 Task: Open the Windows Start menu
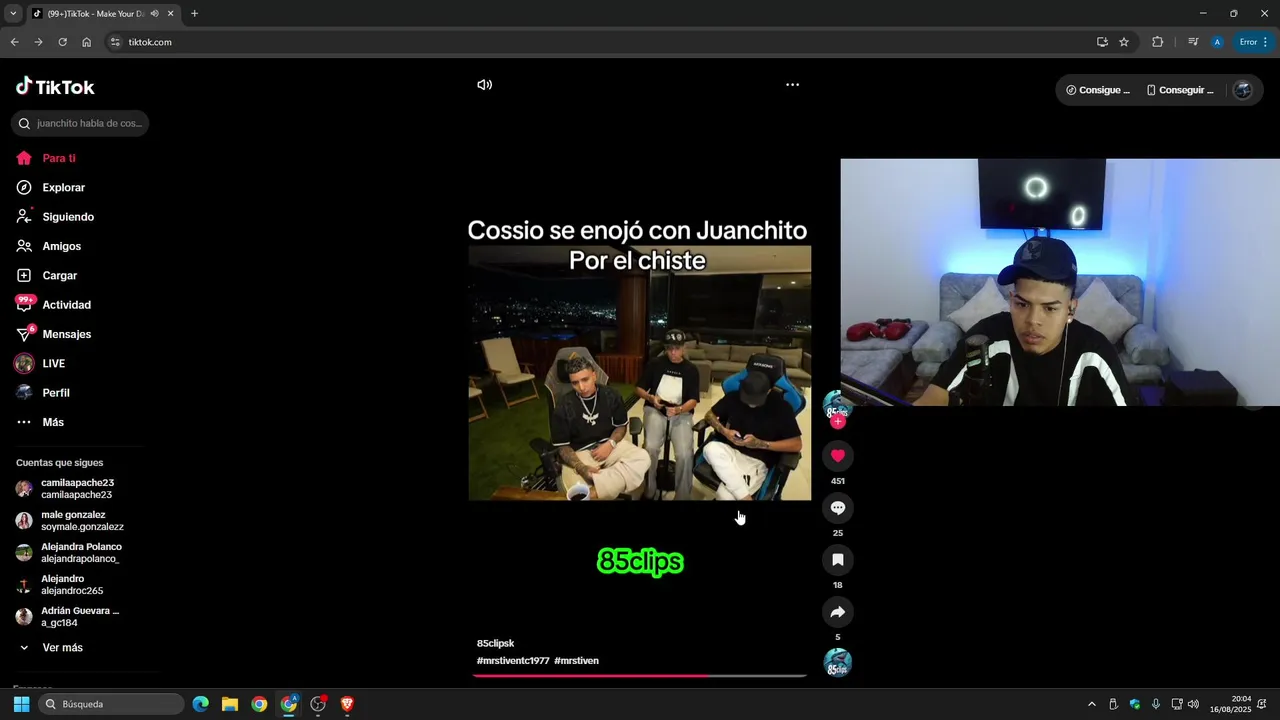point(21,704)
